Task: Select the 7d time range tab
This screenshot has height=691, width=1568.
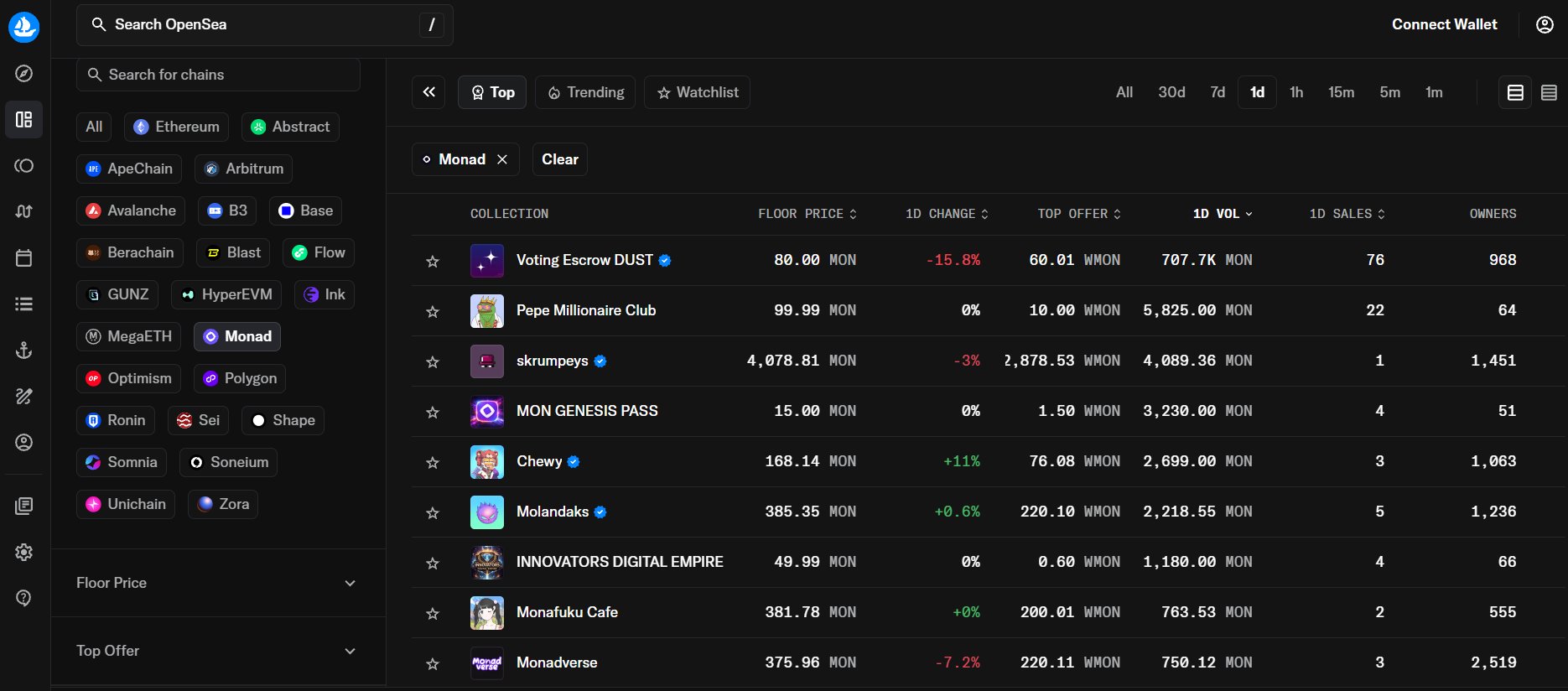Action: (1218, 92)
